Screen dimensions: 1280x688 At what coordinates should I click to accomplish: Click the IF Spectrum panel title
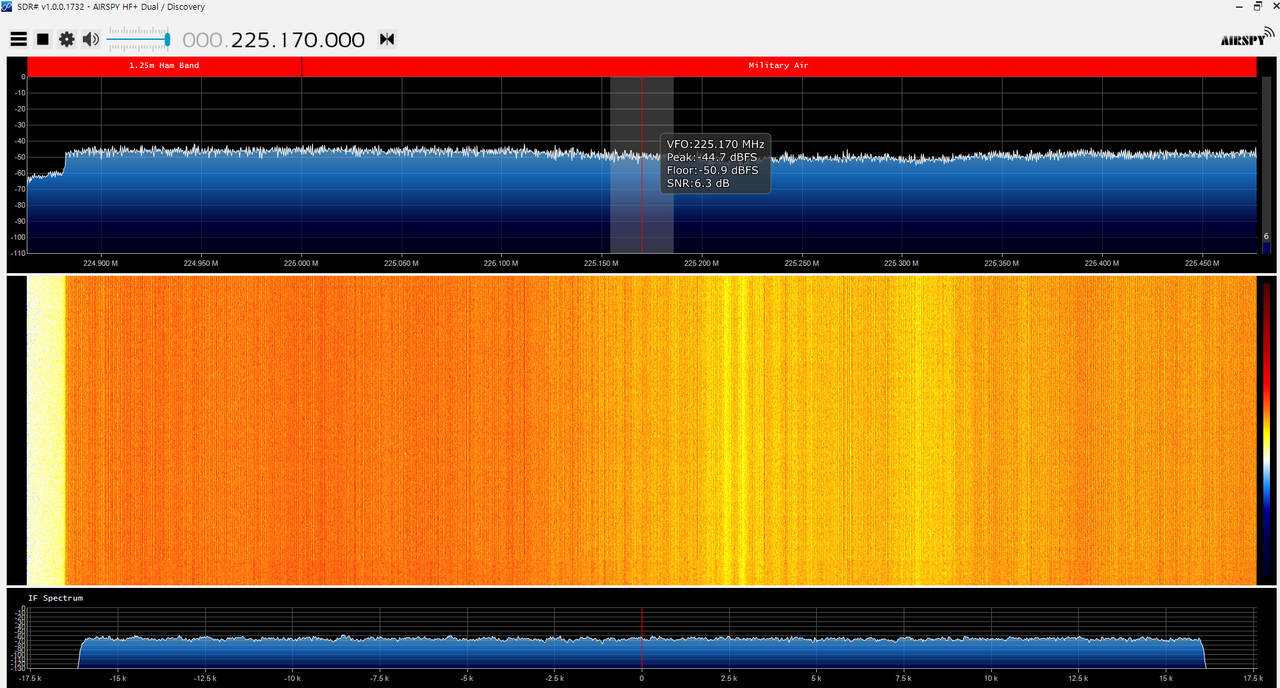[55, 598]
